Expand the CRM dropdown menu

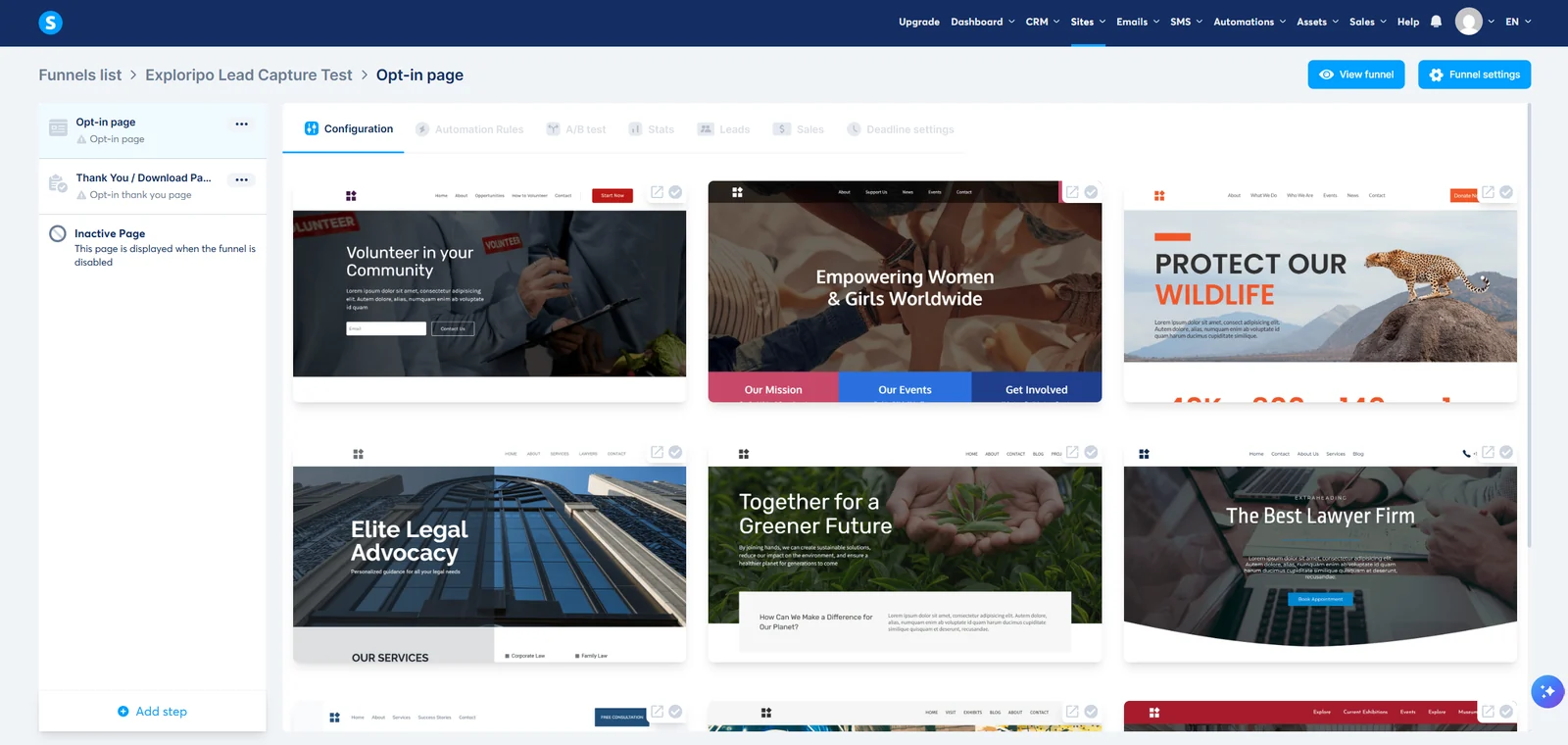point(1043,22)
